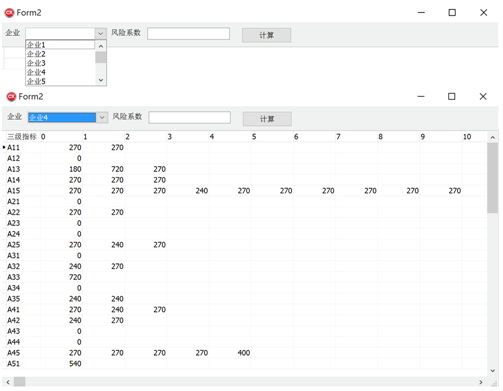Click the grid horizontal scrollbar thumb
The width and height of the screenshot is (503, 391).
20,382
